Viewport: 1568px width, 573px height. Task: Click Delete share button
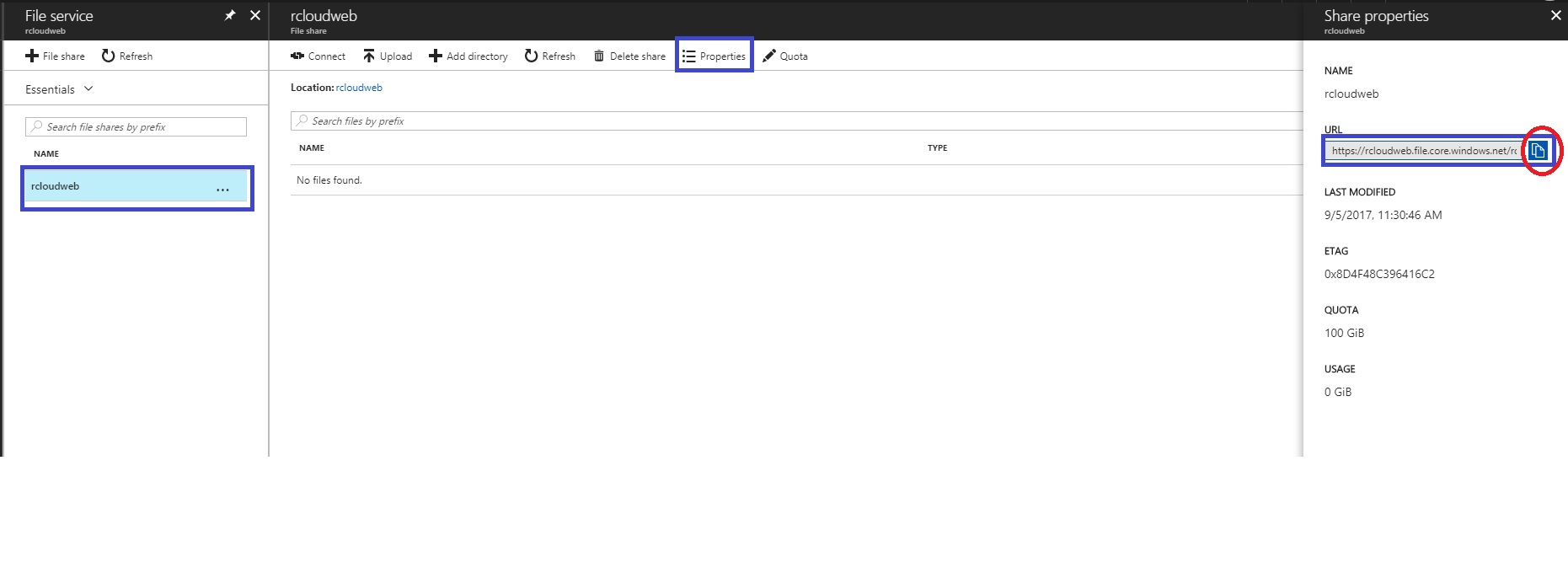629,56
